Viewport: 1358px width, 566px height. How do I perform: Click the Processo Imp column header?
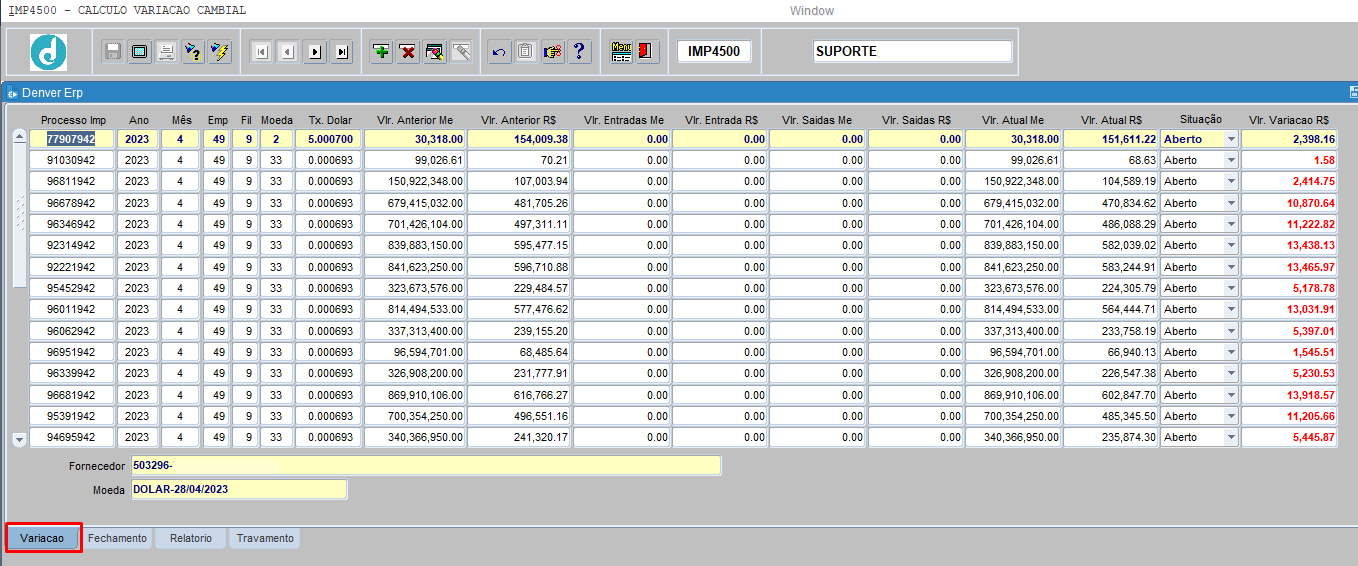point(73,120)
